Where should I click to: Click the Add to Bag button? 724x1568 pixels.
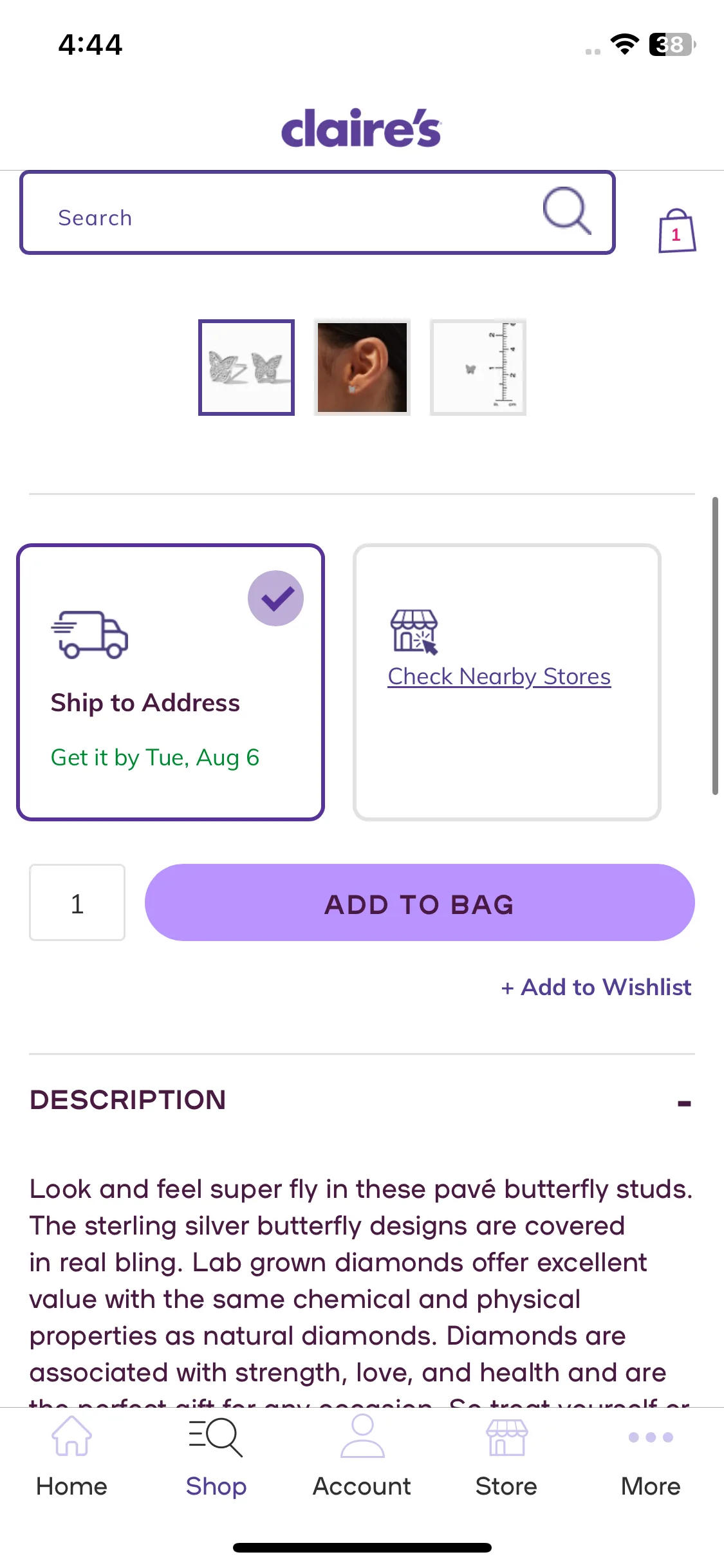coord(420,902)
